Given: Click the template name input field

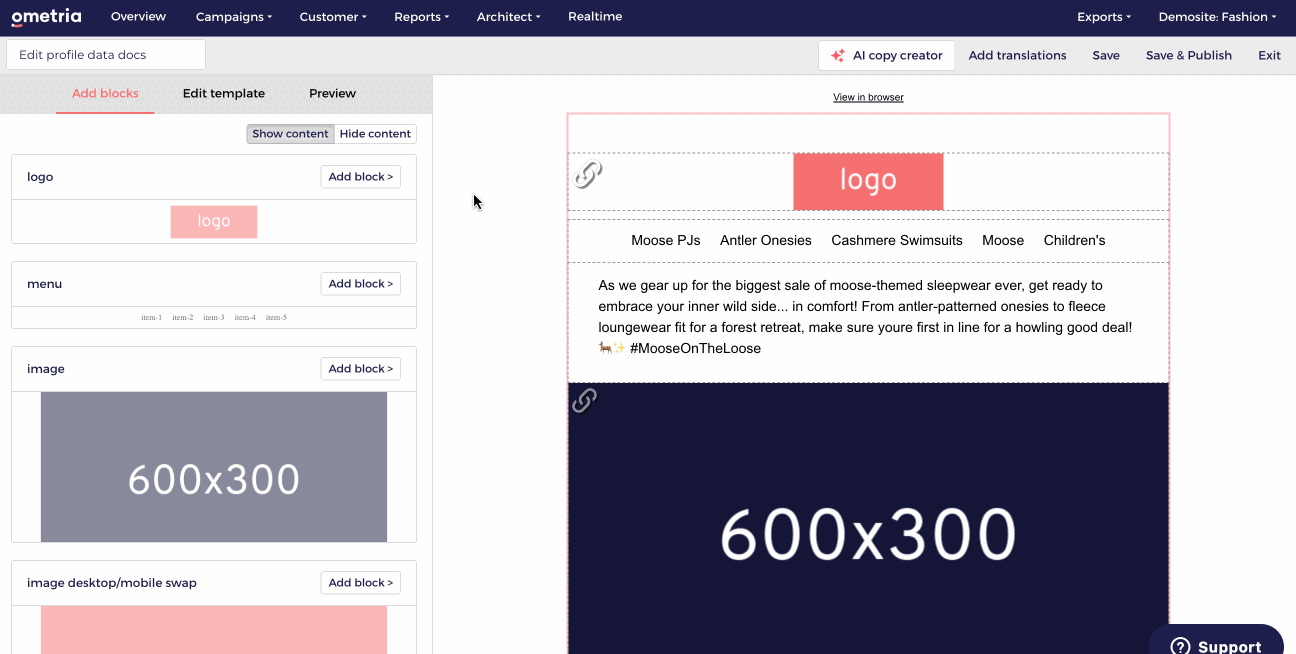Looking at the screenshot, I should [x=106, y=55].
